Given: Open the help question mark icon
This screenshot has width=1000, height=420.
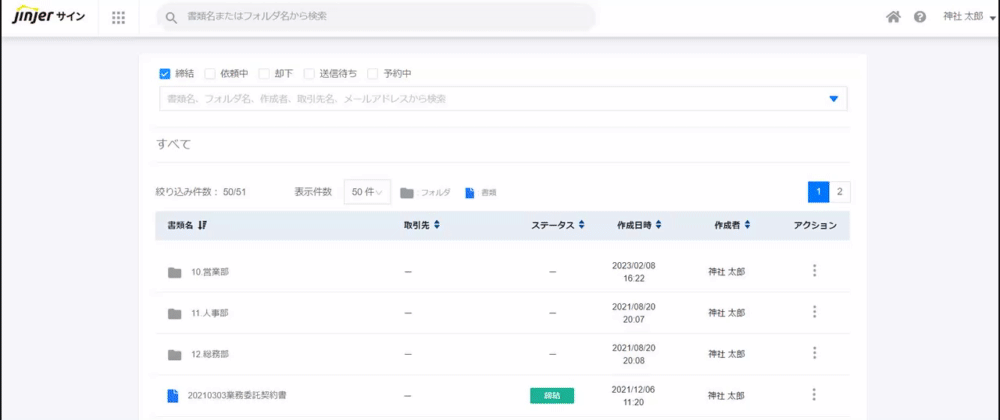Looking at the screenshot, I should click(920, 17).
